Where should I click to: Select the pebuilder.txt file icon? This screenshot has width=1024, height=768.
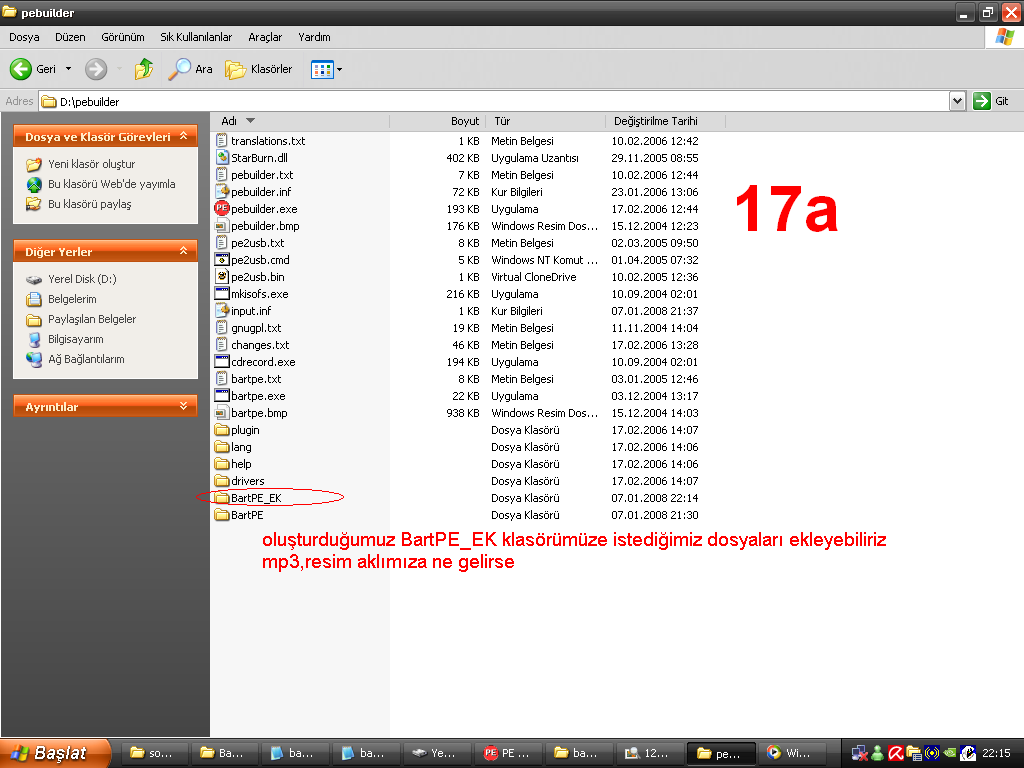point(222,174)
